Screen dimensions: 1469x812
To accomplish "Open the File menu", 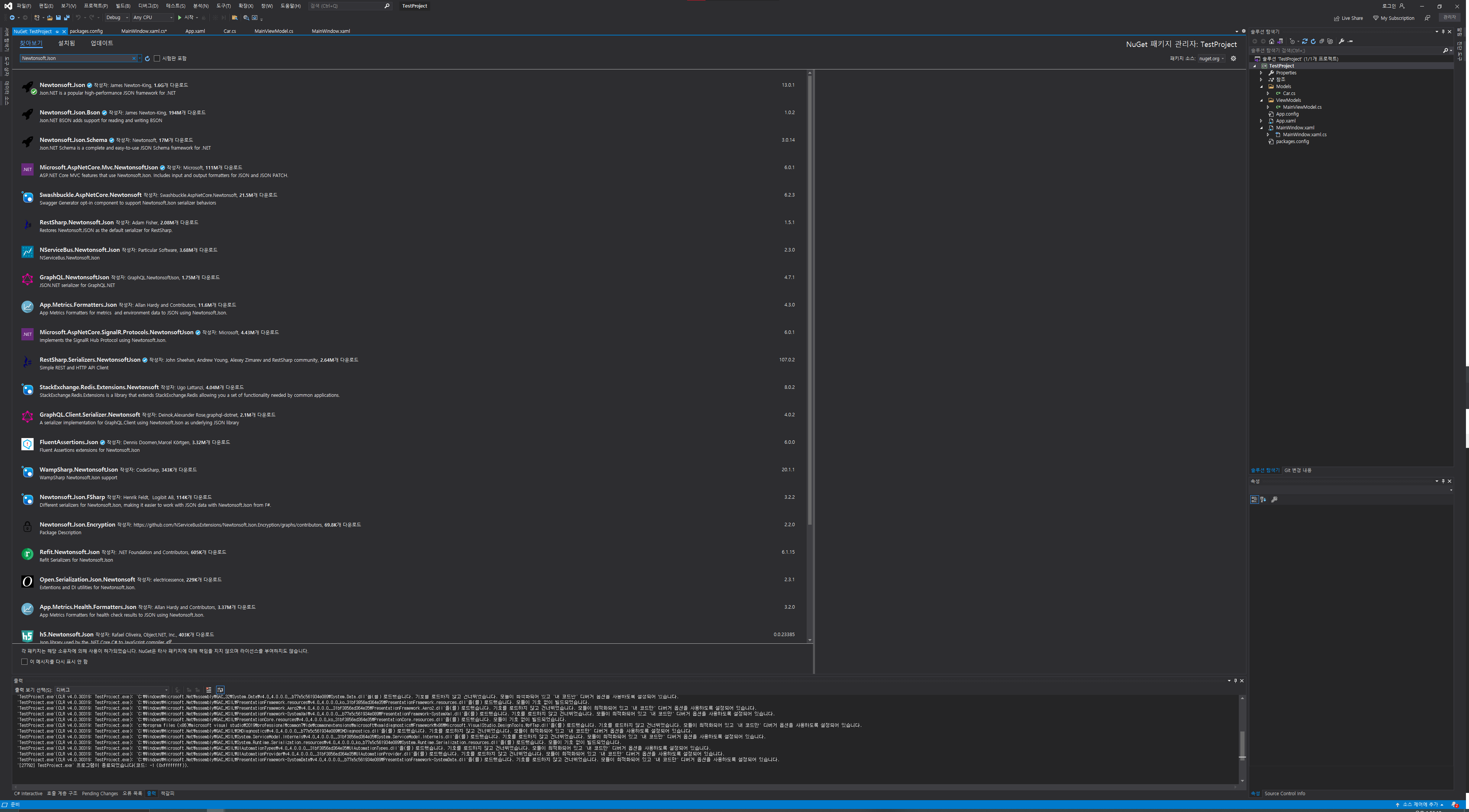I will (24, 6).
